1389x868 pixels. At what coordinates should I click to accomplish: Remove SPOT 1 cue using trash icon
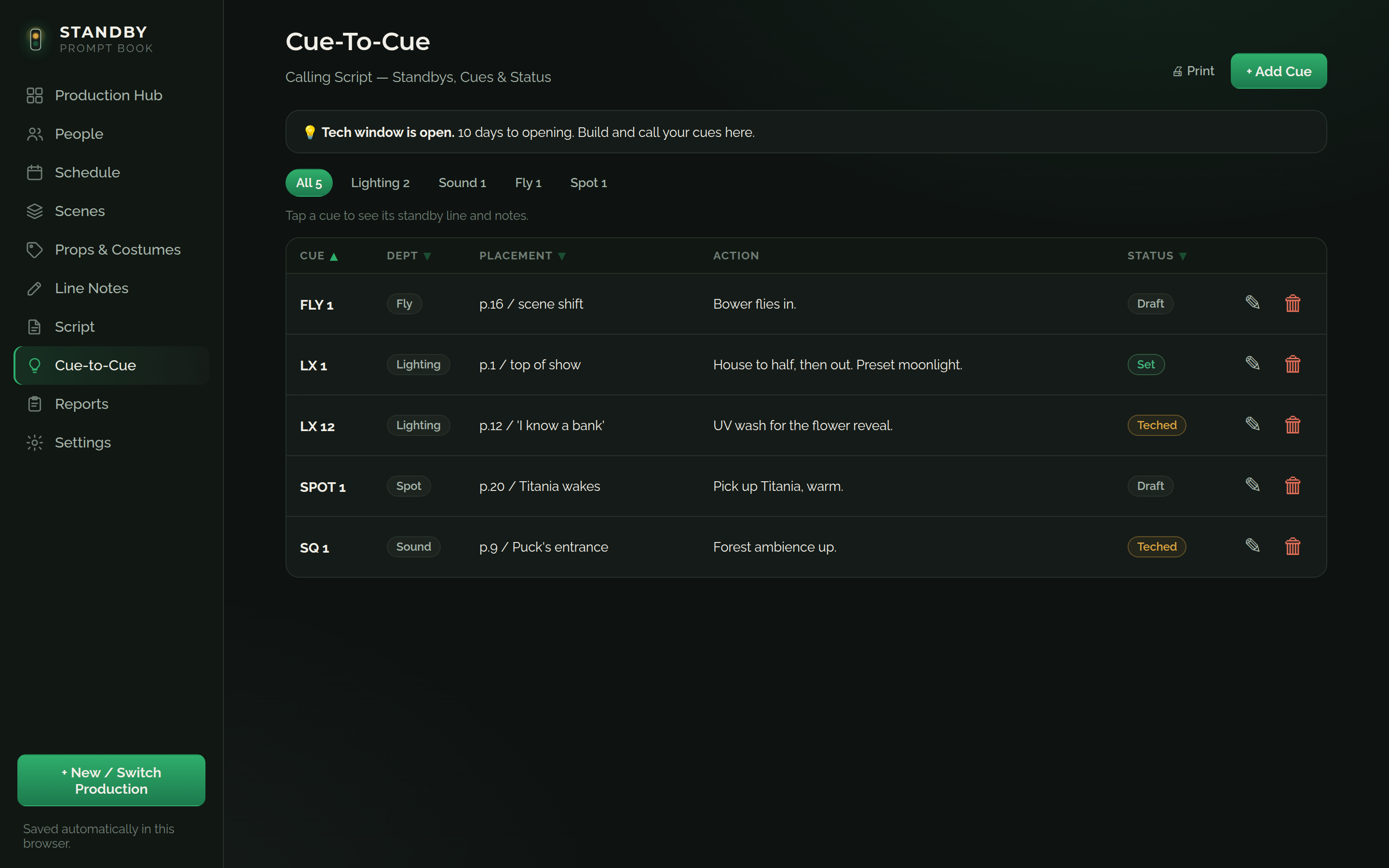pyautogui.click(x=1293, y=486)
